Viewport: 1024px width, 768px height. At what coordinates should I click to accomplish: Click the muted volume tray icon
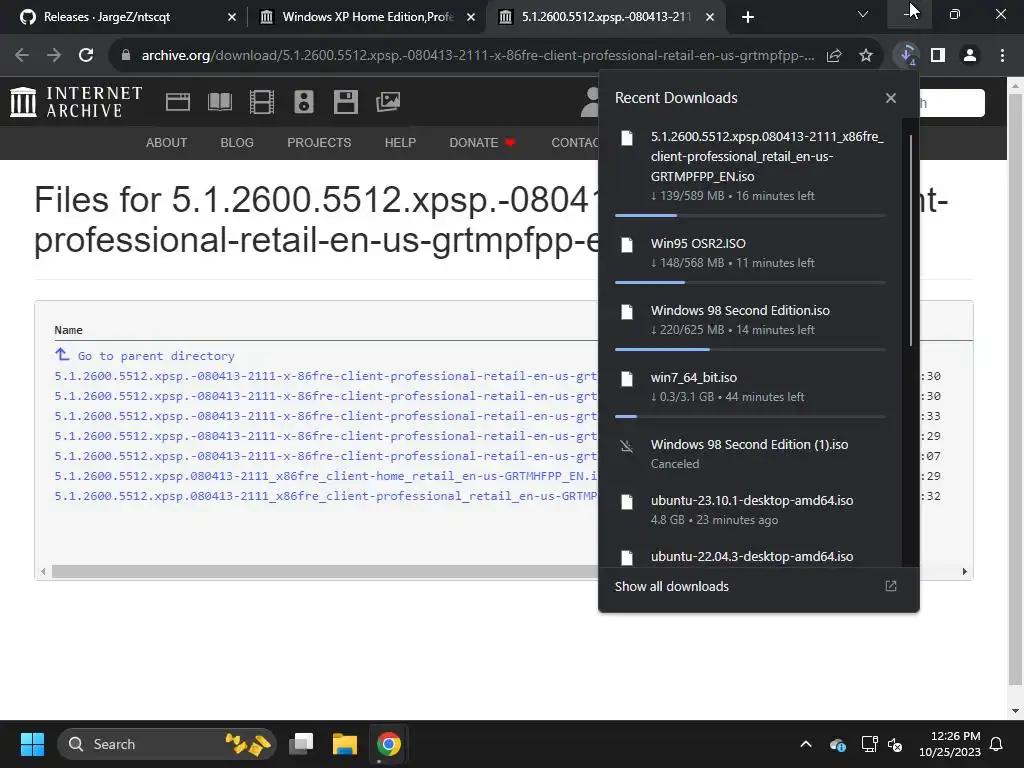[x=895, y=744]
